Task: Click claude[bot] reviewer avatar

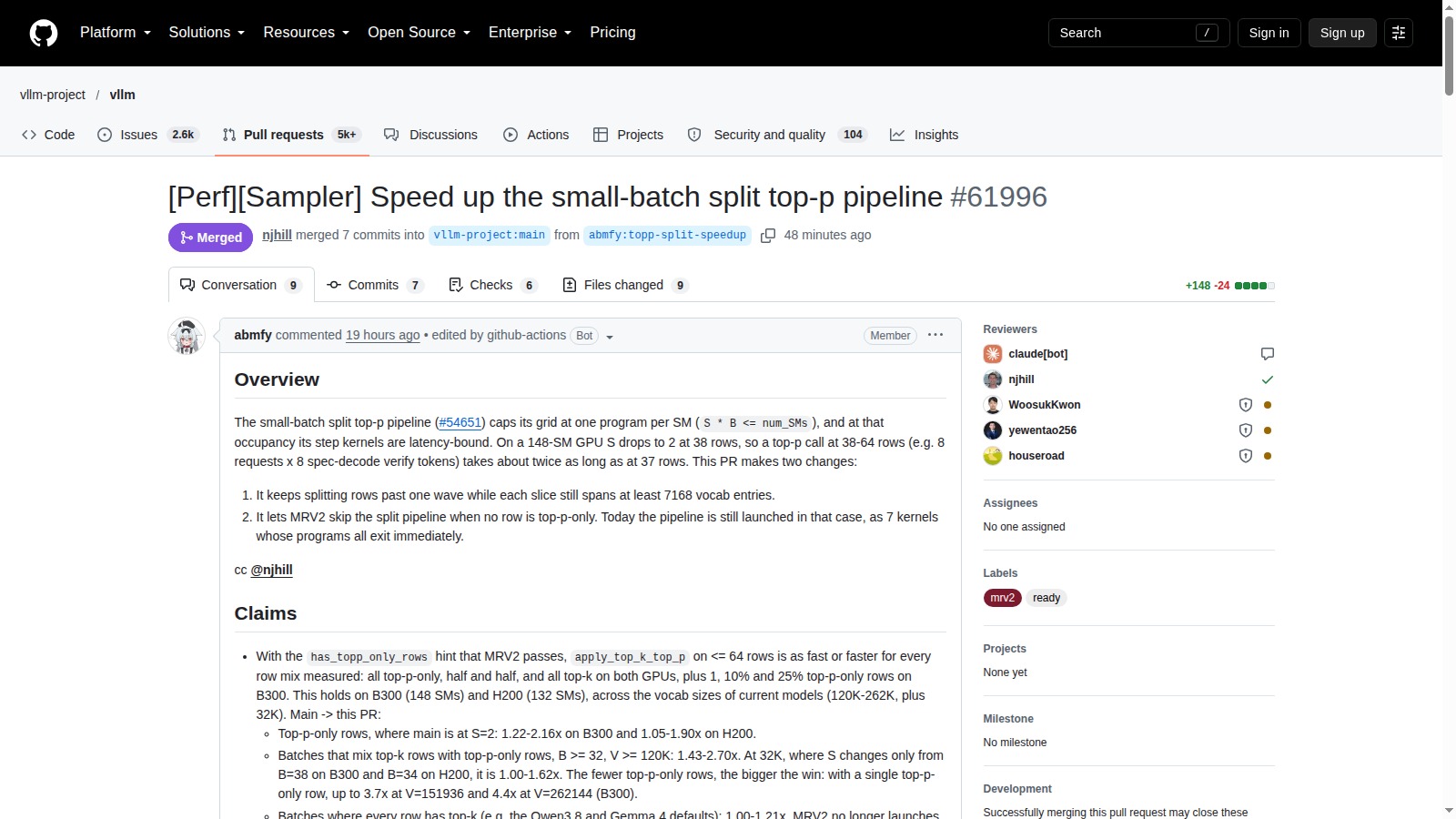Action: (993, 354)
